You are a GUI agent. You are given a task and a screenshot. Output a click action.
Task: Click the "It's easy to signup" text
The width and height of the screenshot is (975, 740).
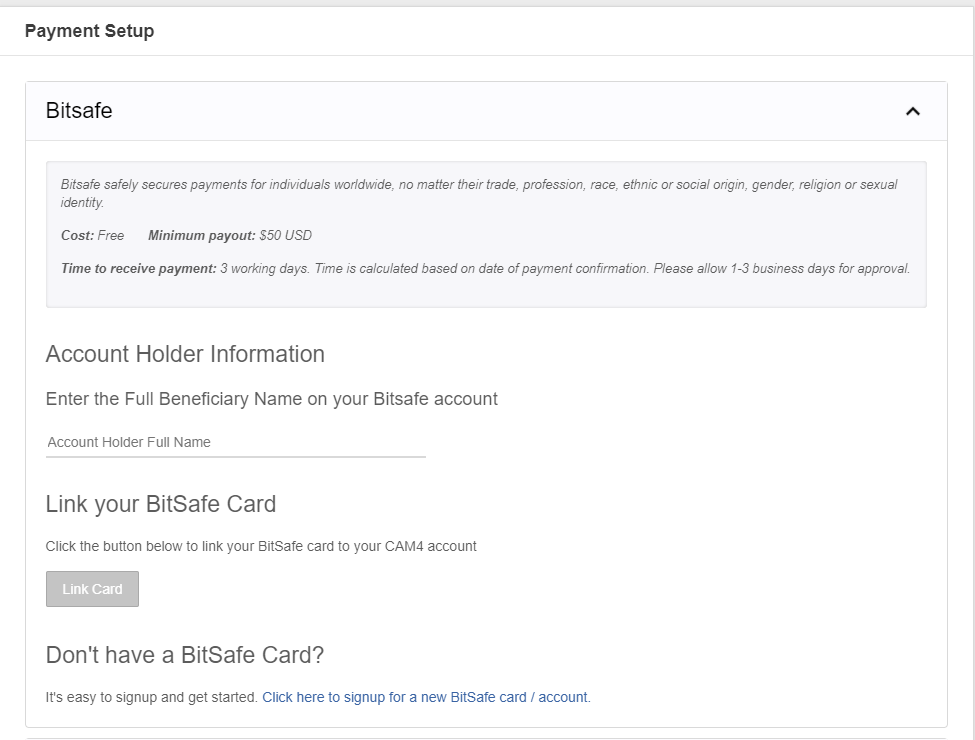tap(151, 697)
